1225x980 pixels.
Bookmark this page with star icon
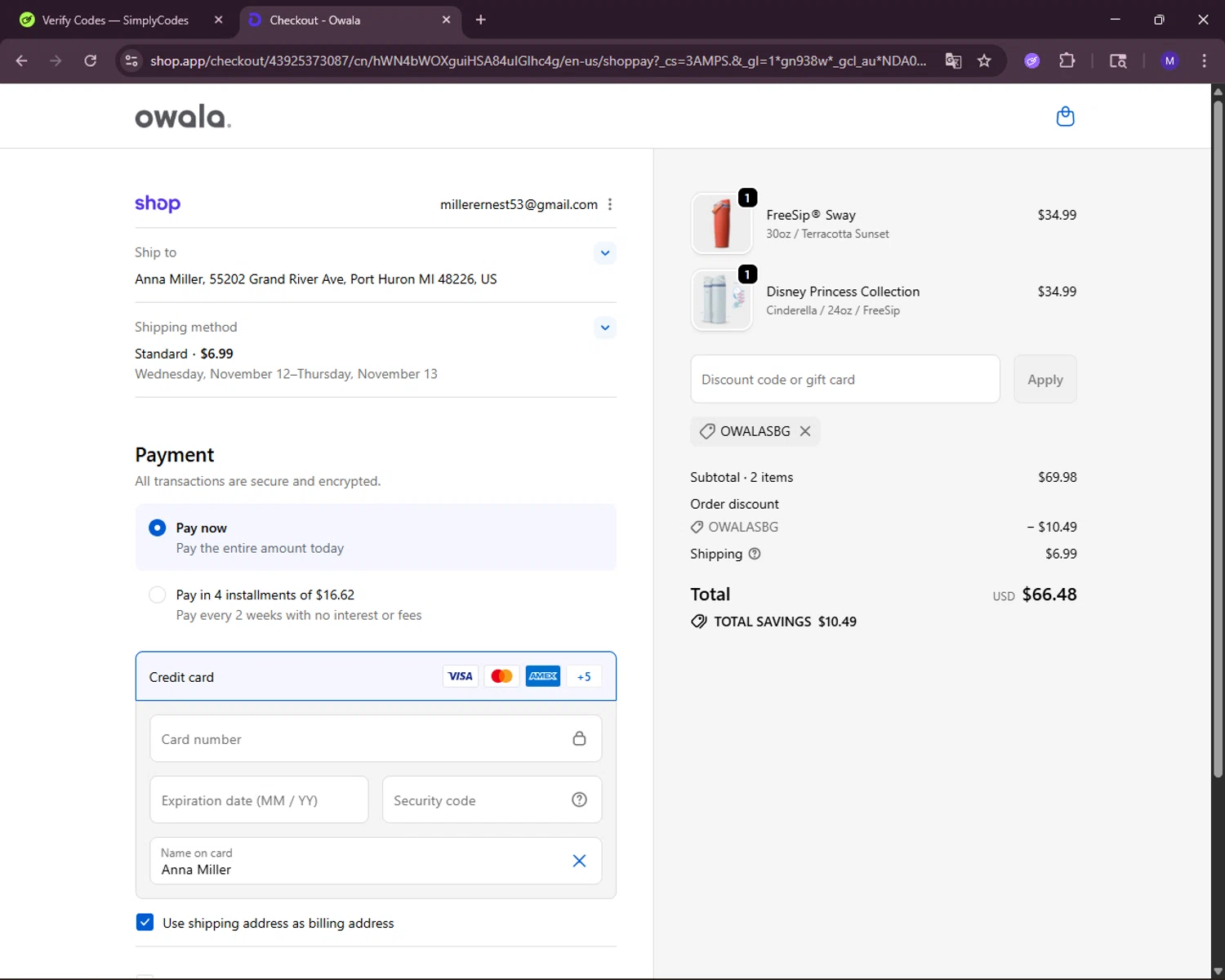coord(984,60)
